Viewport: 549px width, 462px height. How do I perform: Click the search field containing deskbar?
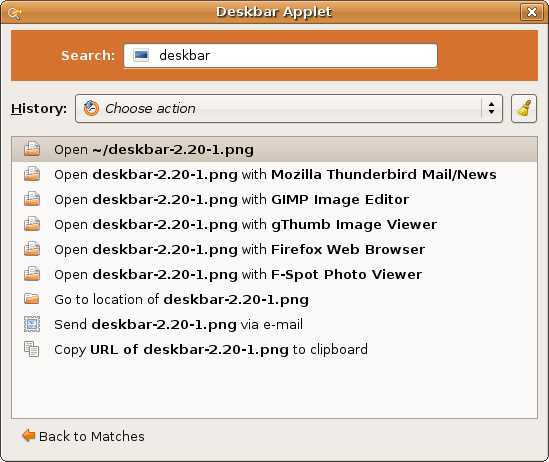coord(280,55)
